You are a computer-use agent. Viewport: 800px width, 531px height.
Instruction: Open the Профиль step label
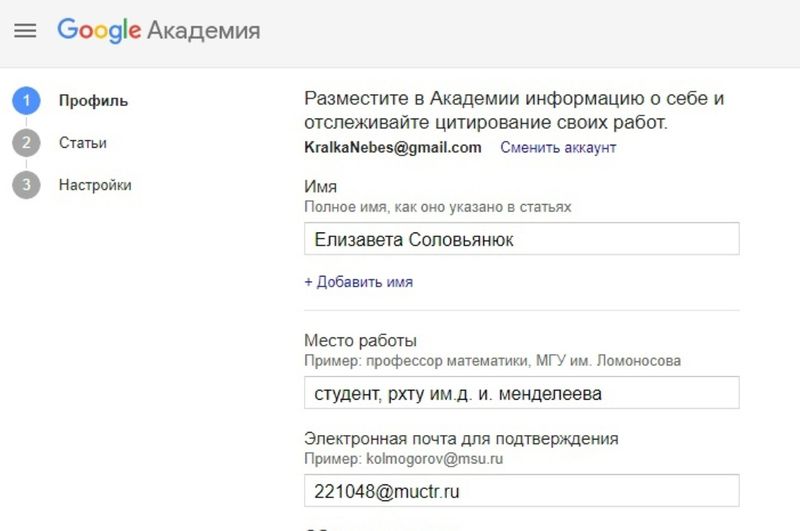93,101
